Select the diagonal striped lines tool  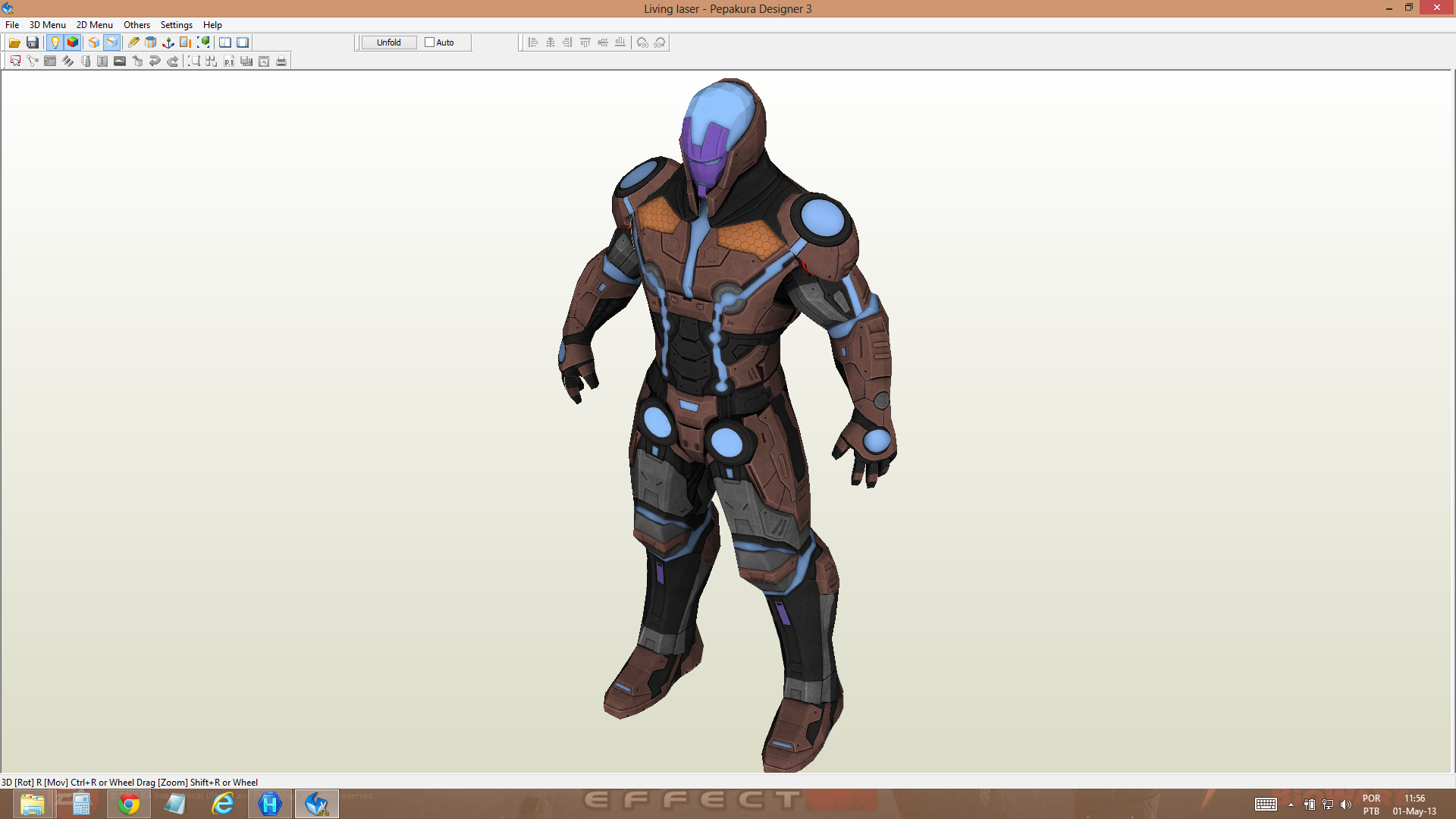coord(67,61)
